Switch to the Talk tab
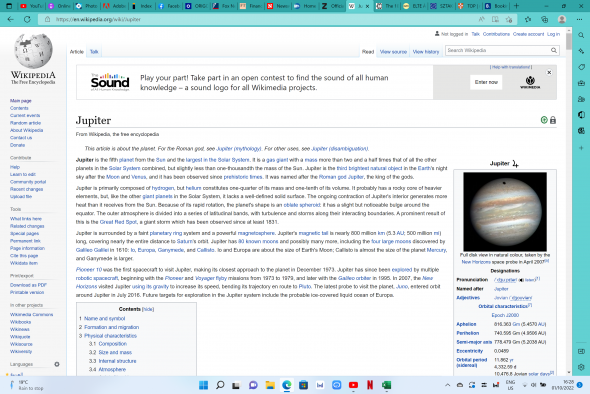590x394 pixels. point(94,52)
